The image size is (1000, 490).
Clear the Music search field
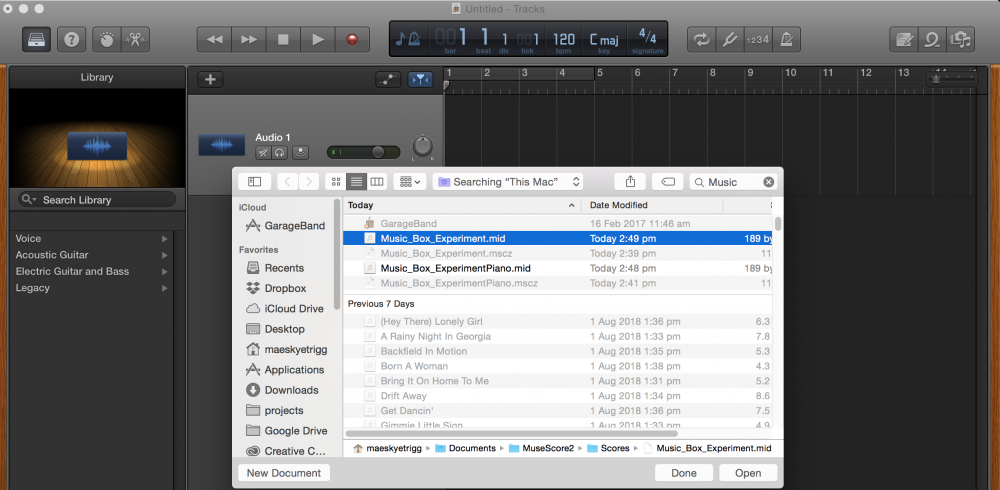(x=768, y=182)
